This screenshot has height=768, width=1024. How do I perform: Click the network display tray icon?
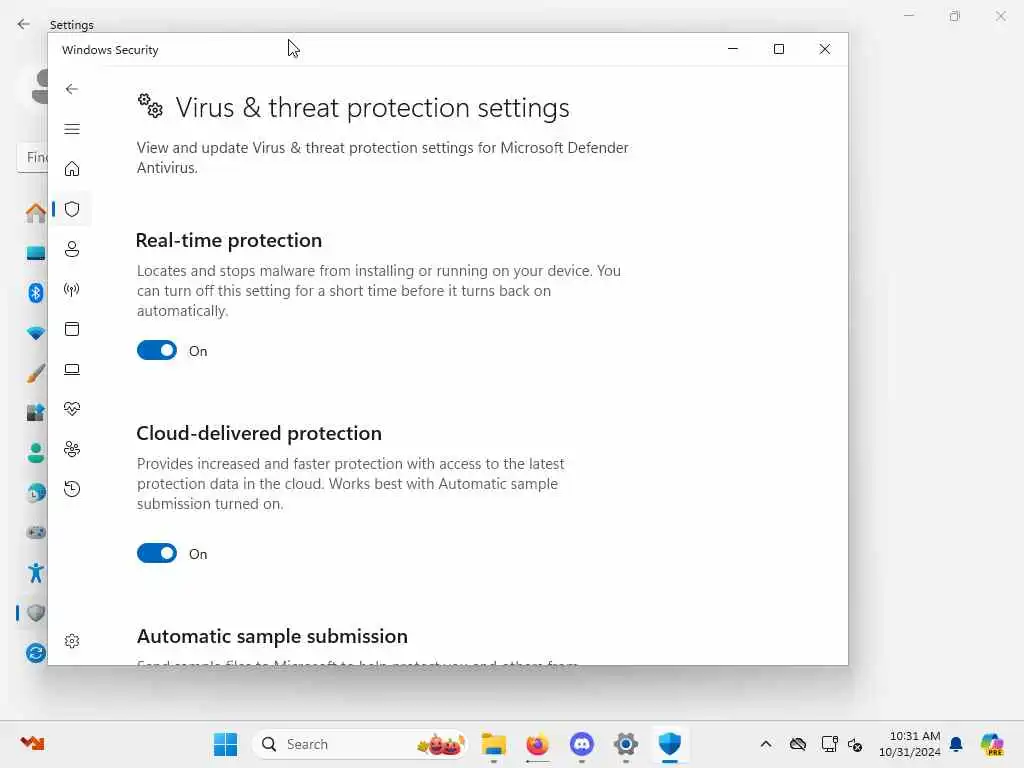829,744
